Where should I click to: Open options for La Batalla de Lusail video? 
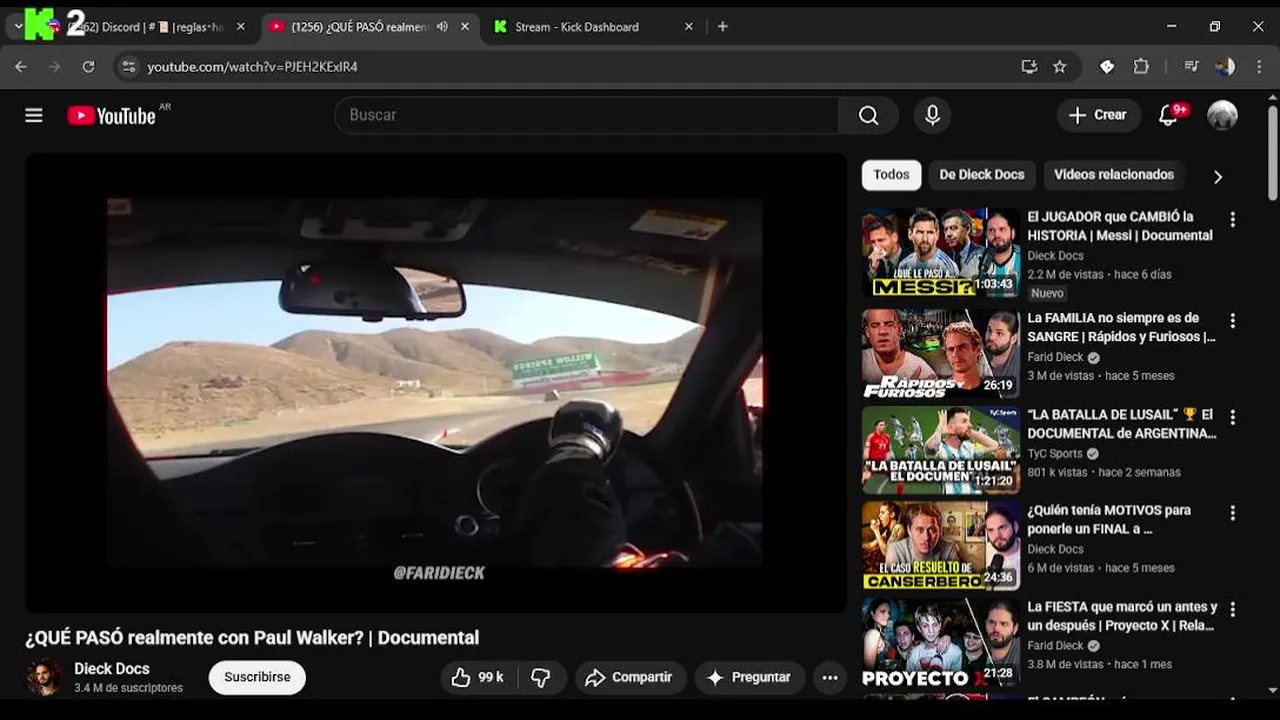pos(1232,417)
